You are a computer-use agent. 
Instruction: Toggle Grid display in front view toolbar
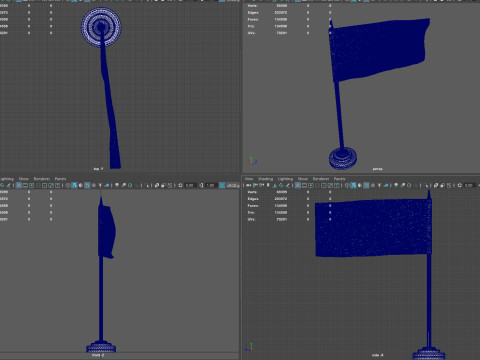19,185
